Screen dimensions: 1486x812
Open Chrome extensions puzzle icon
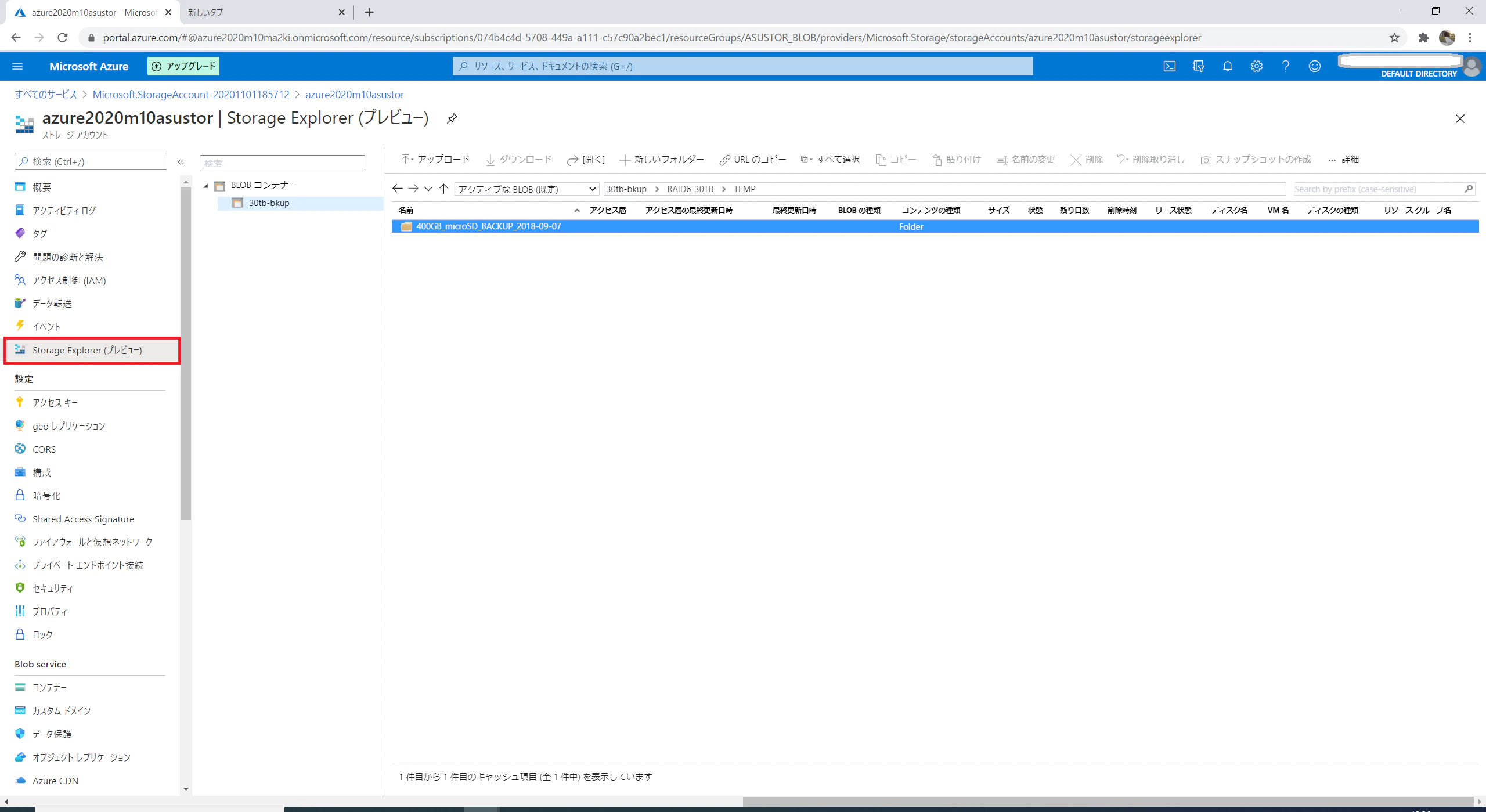pyautogui.click(x=1423, y=38)
